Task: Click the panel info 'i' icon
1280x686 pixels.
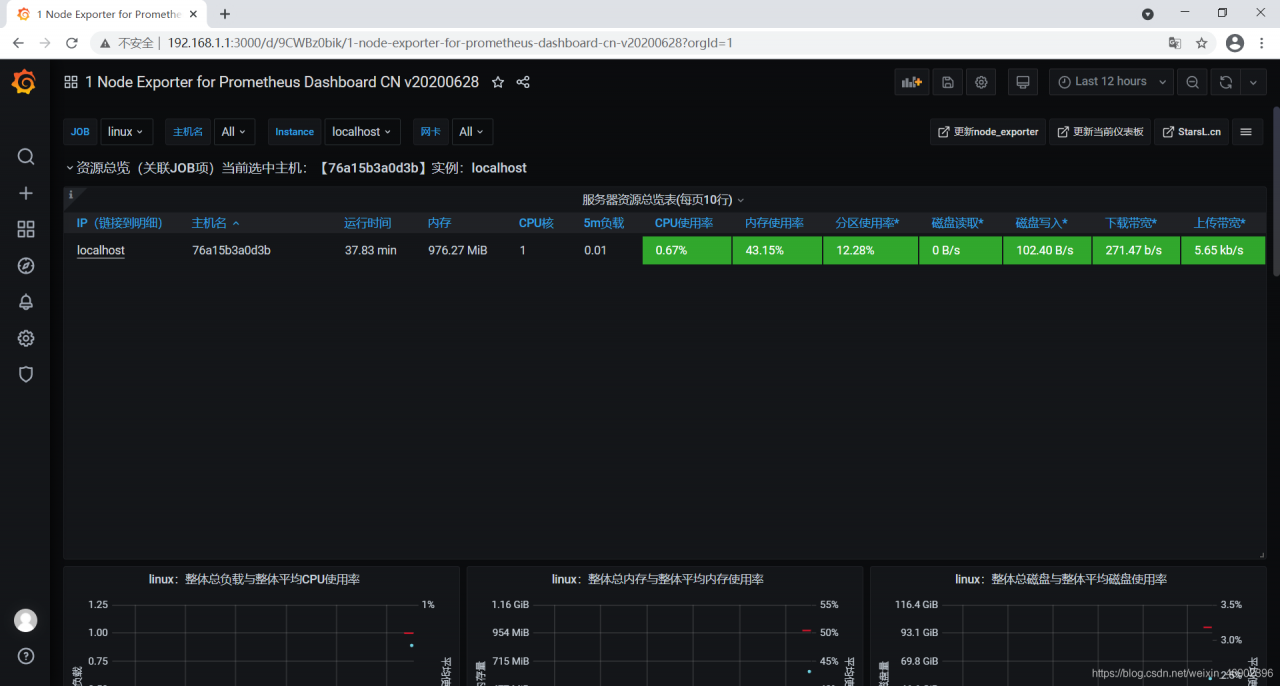Action: 71,195
